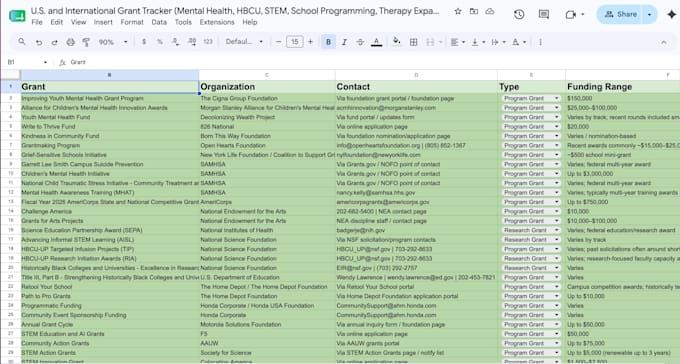680x364 pixels.
Task: Select cell Kindness in Community Fund
Action: (x=110, y=136)
